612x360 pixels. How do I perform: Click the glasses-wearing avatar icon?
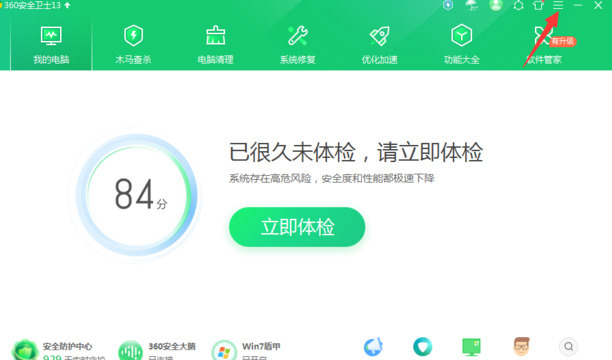click(x=521, y=347)
